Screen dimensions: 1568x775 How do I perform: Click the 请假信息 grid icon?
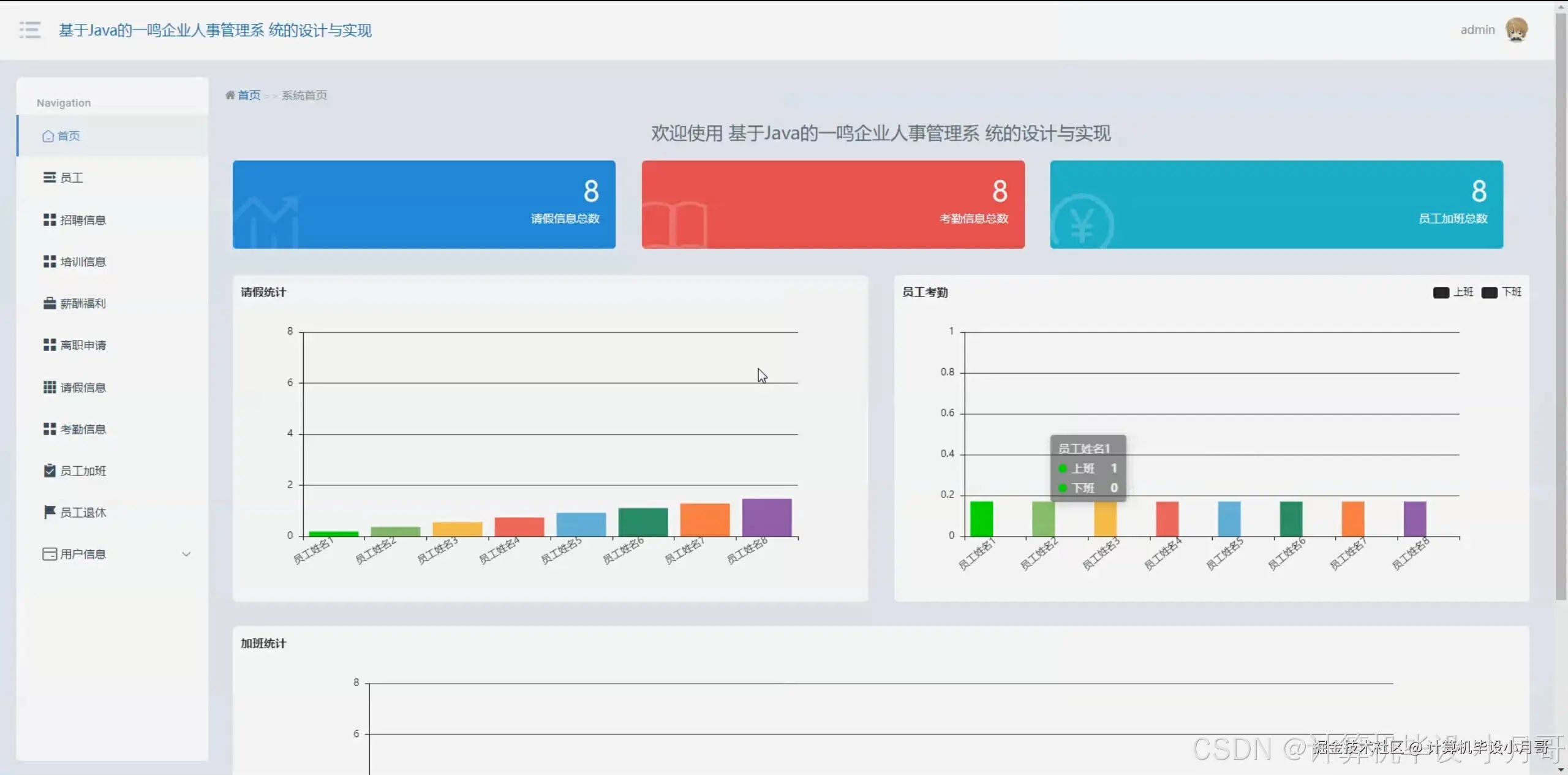coord(50,387)
